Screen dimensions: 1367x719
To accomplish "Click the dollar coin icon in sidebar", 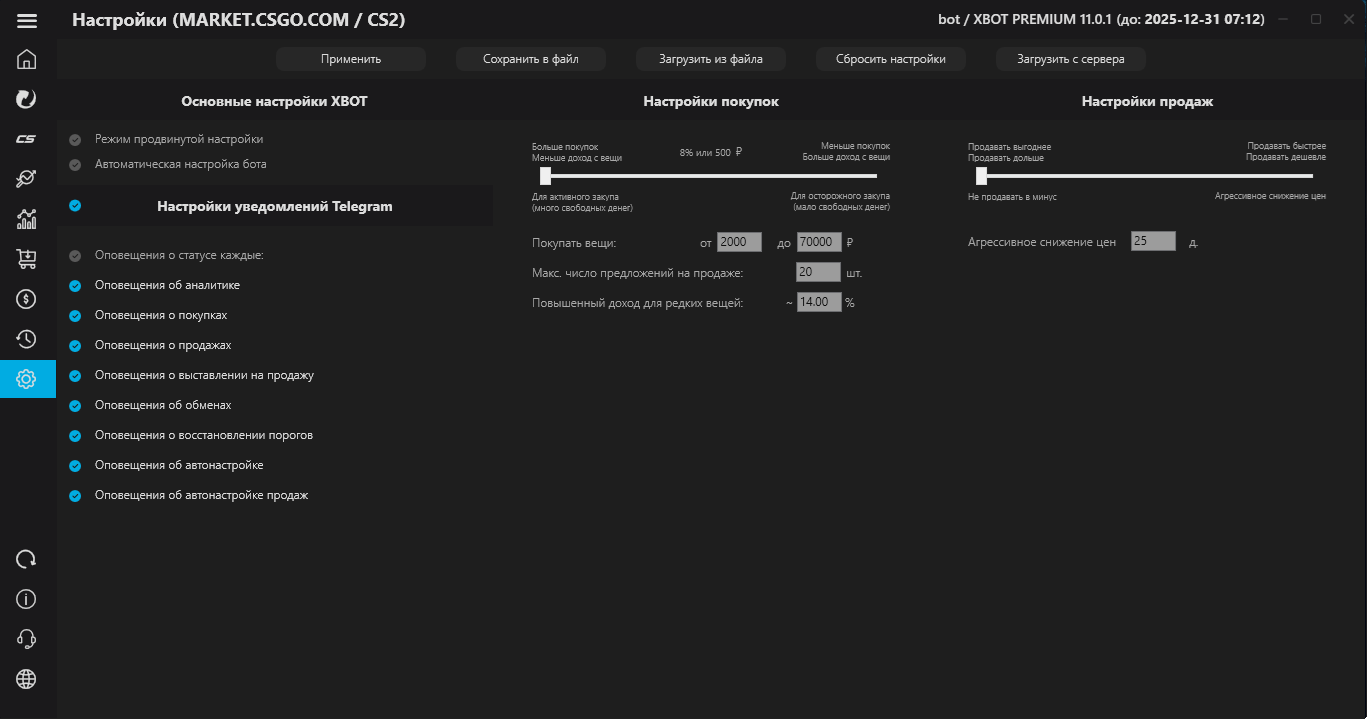I will [27, 299].
